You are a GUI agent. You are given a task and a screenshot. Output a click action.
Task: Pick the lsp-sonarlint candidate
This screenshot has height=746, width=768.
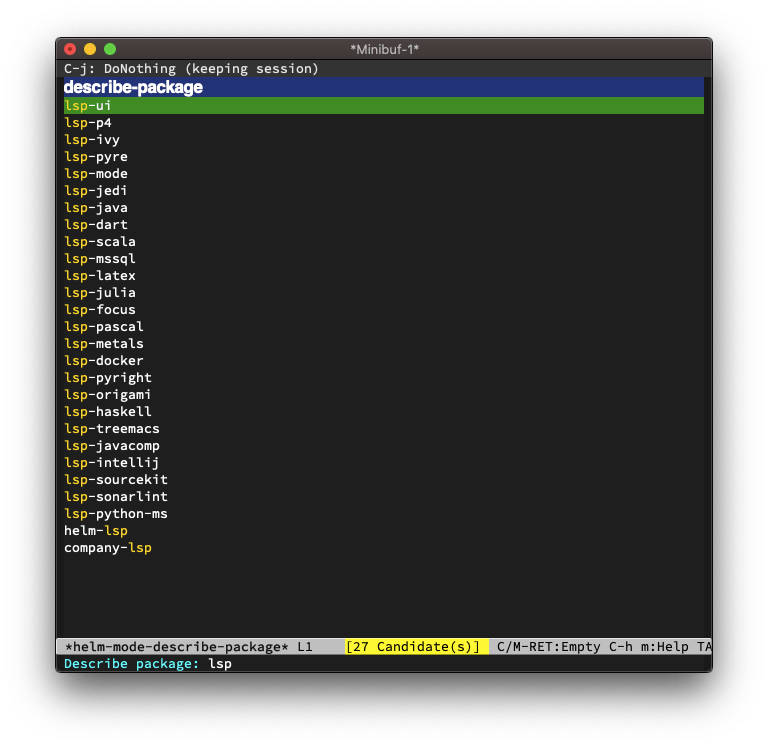click(116, 496)
